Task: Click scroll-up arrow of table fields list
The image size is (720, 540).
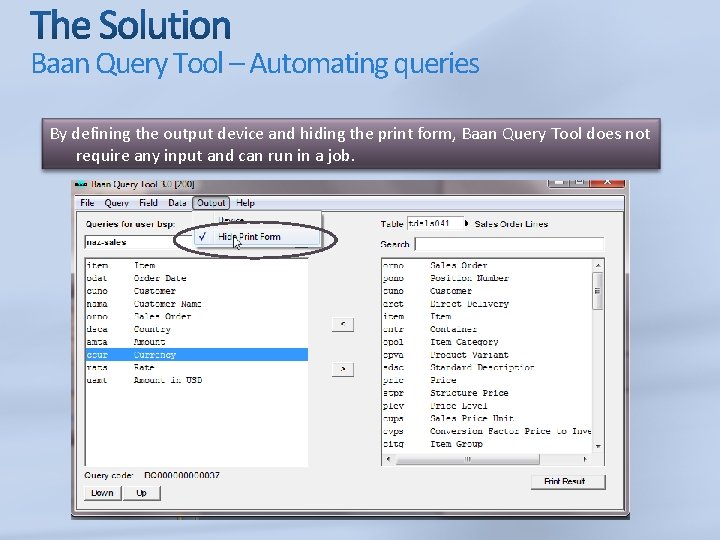Action: tap(598, 265)
